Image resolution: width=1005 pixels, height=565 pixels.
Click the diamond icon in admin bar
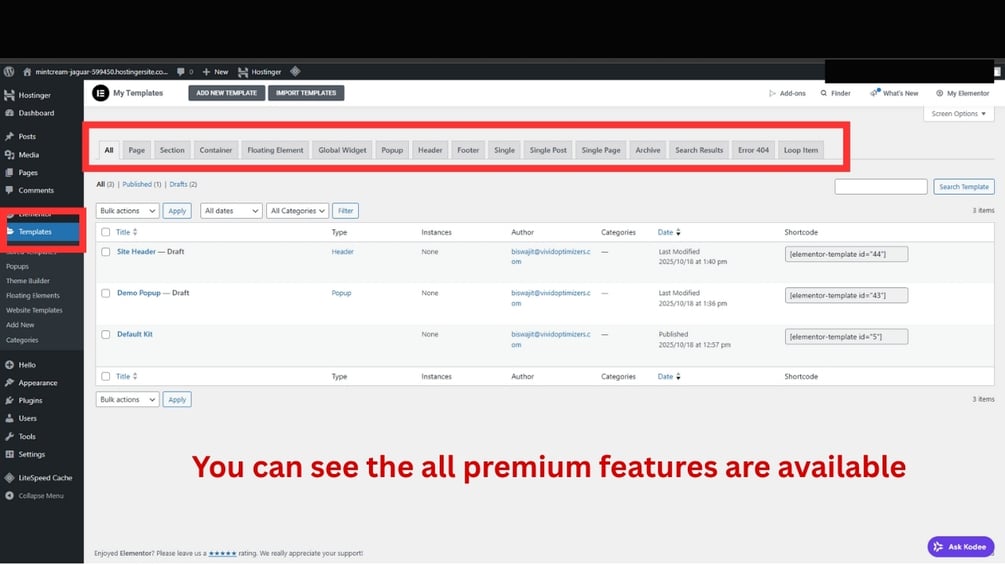(x=295, y=71)
